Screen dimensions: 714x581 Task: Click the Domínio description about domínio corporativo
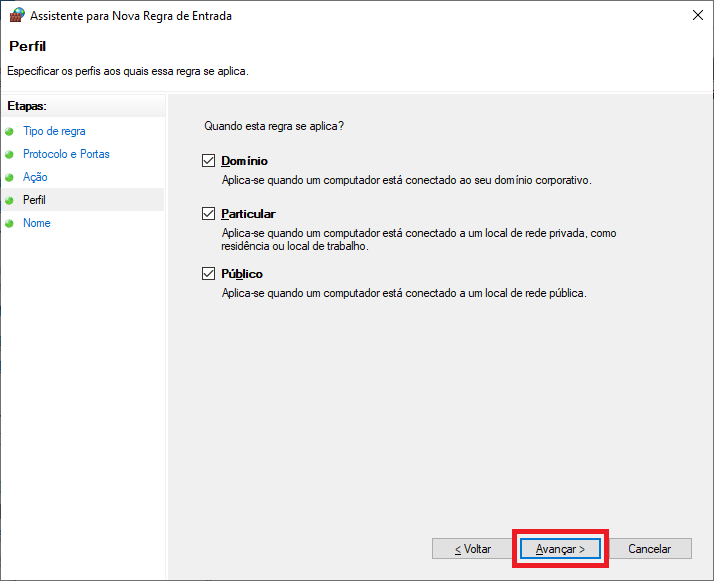coord(407,180)
